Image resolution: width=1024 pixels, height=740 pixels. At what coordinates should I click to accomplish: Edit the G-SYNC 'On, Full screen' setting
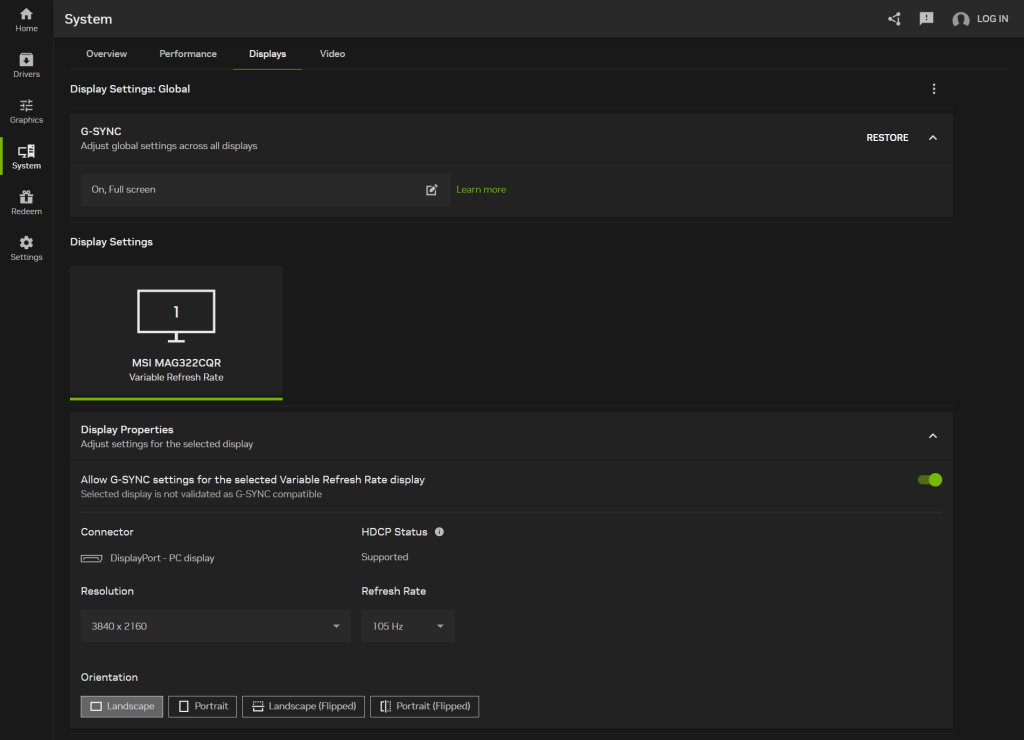[431, 190]
